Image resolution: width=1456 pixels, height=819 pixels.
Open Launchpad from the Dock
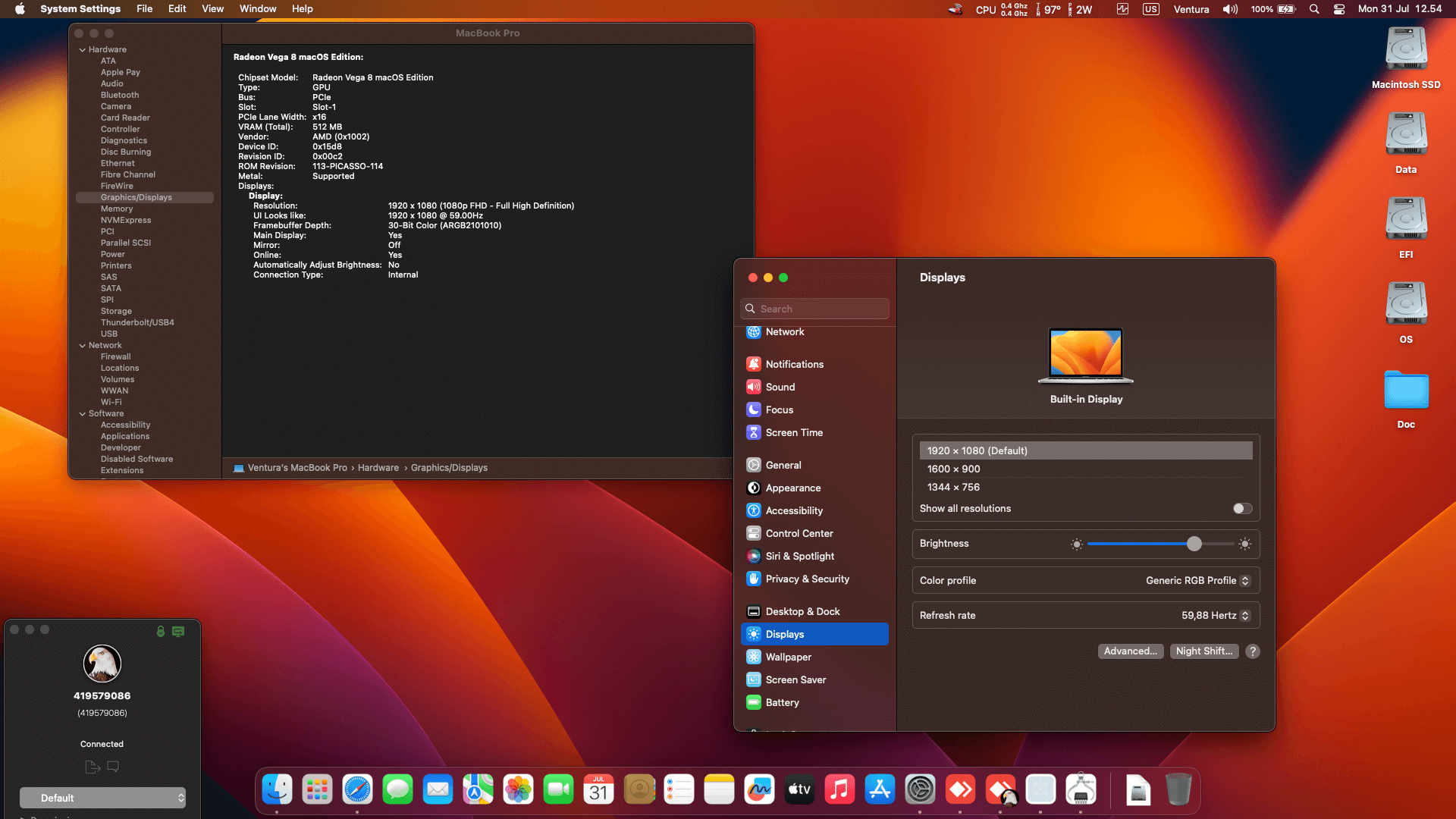(x=317, y=789)
